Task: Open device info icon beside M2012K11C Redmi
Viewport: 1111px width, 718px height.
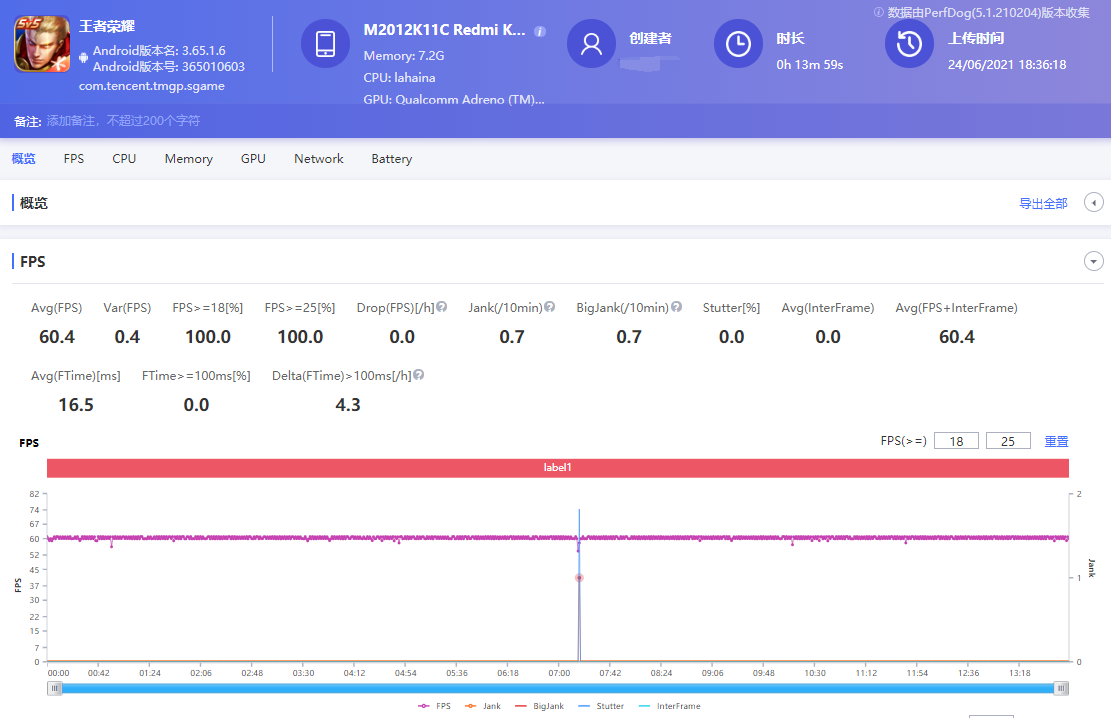Action: click(540, 31)
